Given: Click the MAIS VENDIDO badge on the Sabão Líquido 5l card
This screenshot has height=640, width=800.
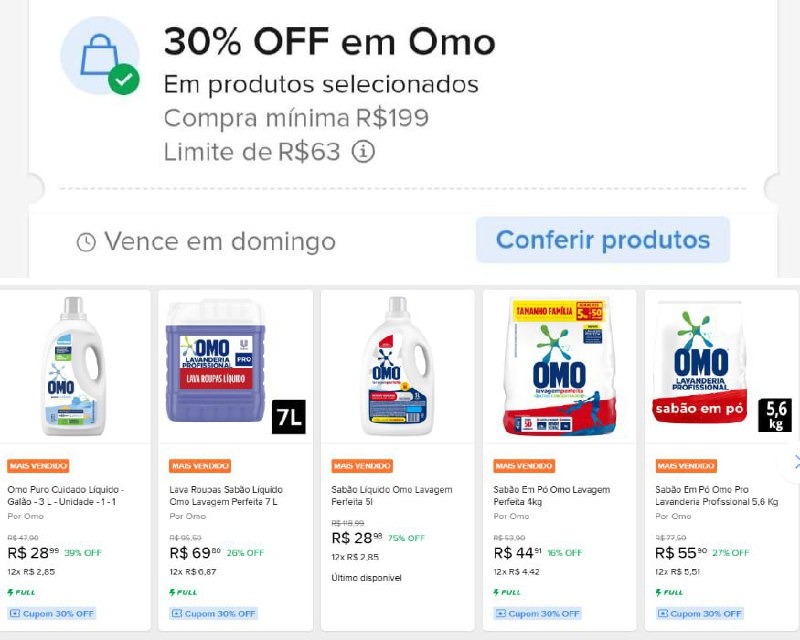Looking at the screenshot, I should coord(362,466).
